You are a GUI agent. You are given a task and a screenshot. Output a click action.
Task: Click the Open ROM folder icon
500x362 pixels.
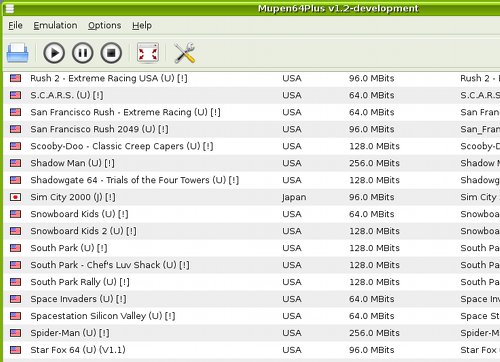17,53
